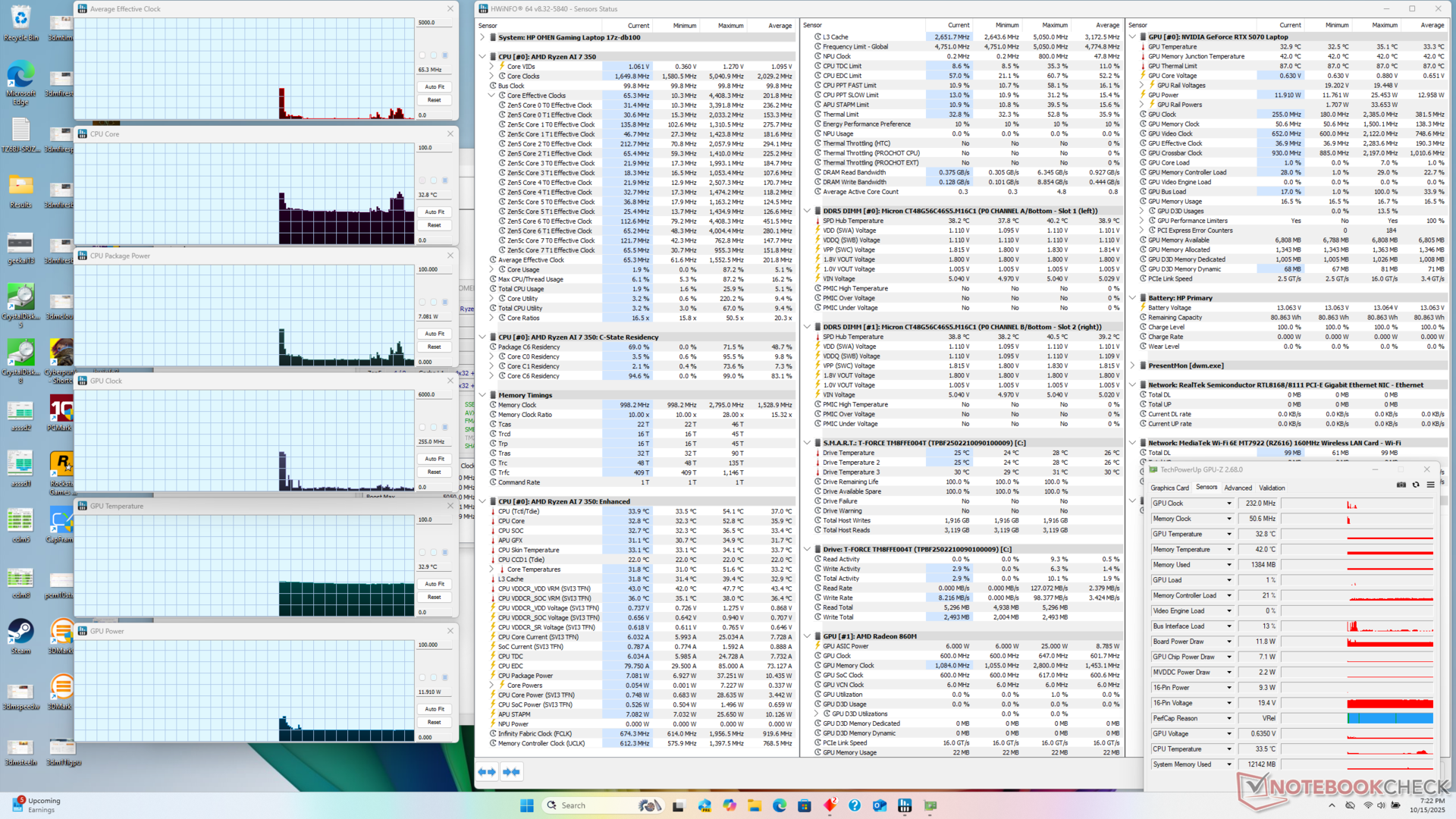The image size is (1456, 819).
Task: Collapse the CPU [#0] AMD Ryzen AI 7 350 group
Action: coord(482,57)
